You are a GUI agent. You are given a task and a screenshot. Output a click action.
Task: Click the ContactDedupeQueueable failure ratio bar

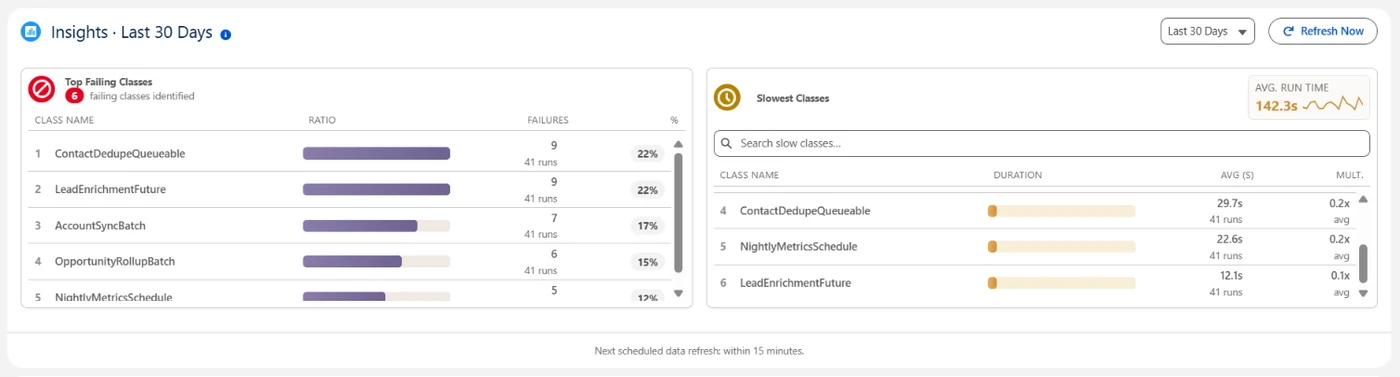click(x=376, y=153)
